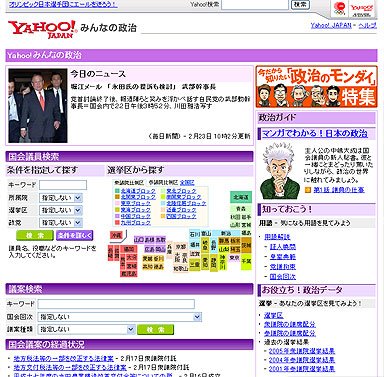Select 北海道 prefecture tile on the map
This screenshot has width=384, height=377.
click(x=241, y=197)
